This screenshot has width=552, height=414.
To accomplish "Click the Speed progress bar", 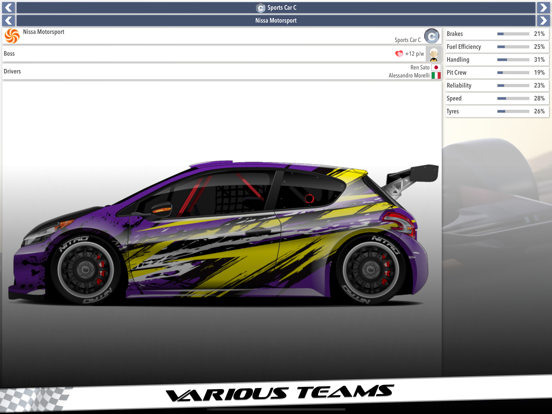I will click(x=513, y=99).
